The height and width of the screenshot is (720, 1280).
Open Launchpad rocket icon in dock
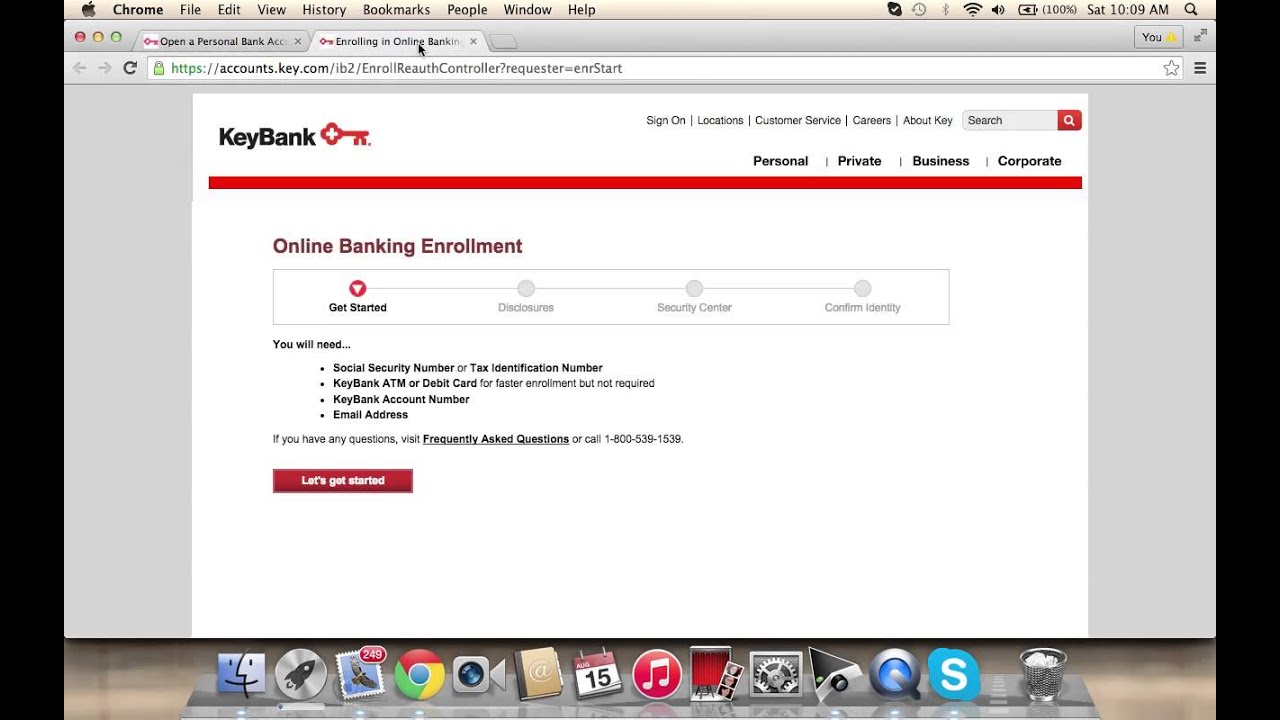coord(300,676)
